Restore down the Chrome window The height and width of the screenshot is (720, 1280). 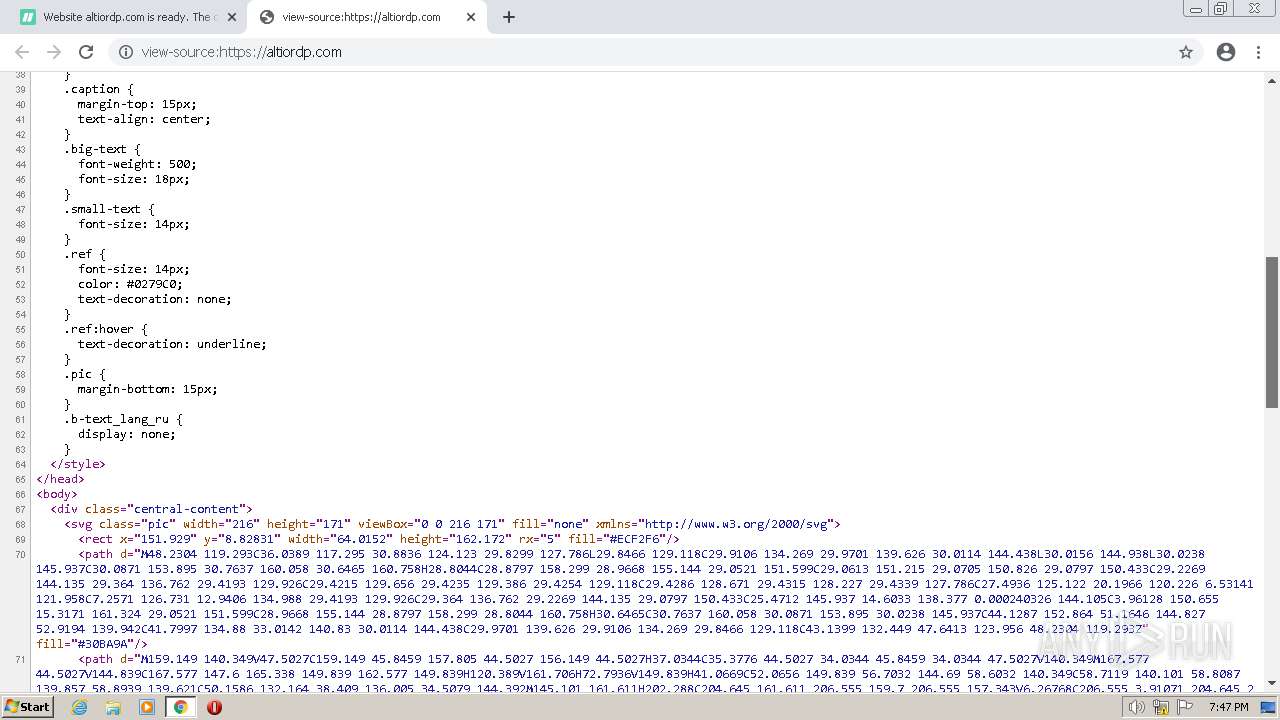[1221, 9]
